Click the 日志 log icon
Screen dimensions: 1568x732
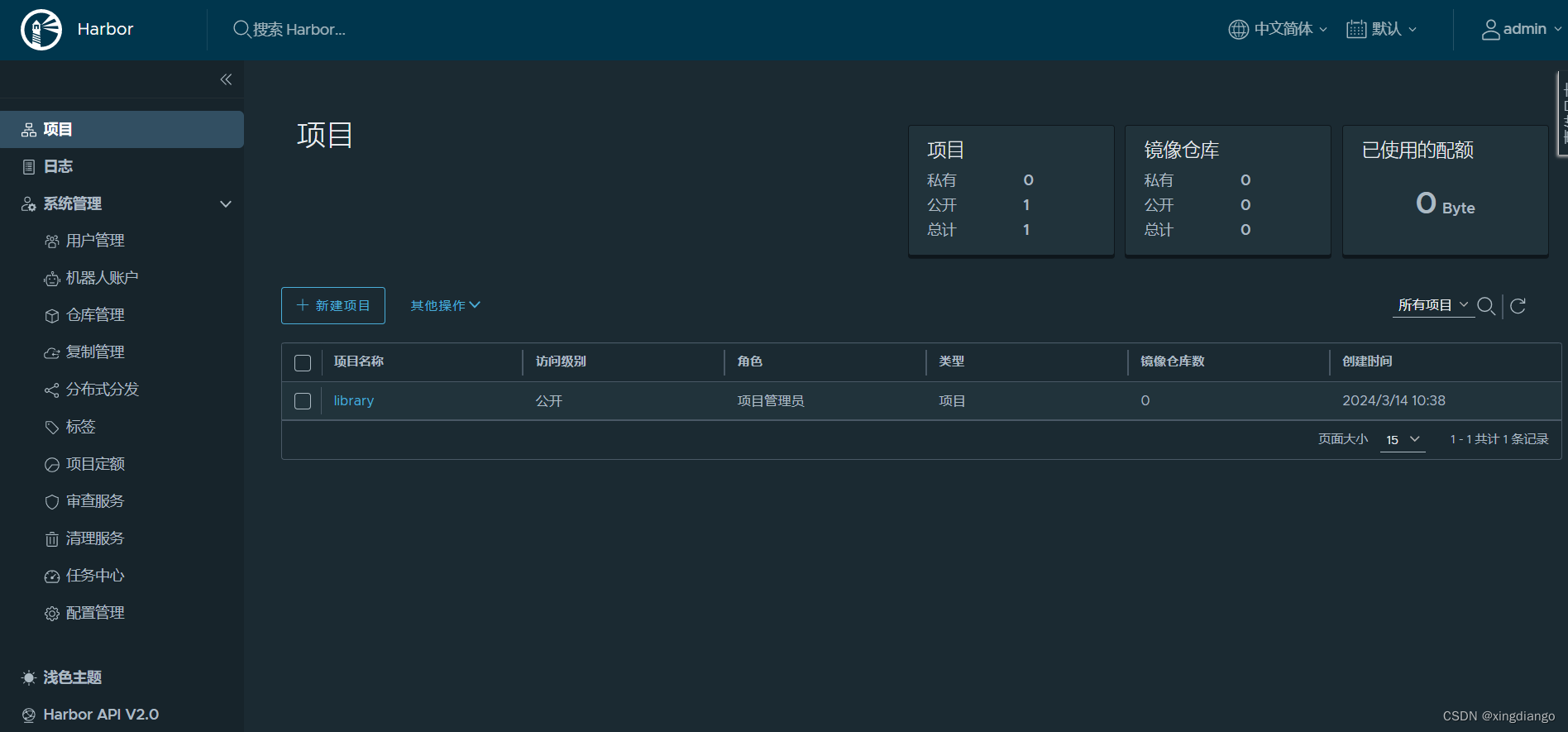pyautogui.click(x=29, y=167)
